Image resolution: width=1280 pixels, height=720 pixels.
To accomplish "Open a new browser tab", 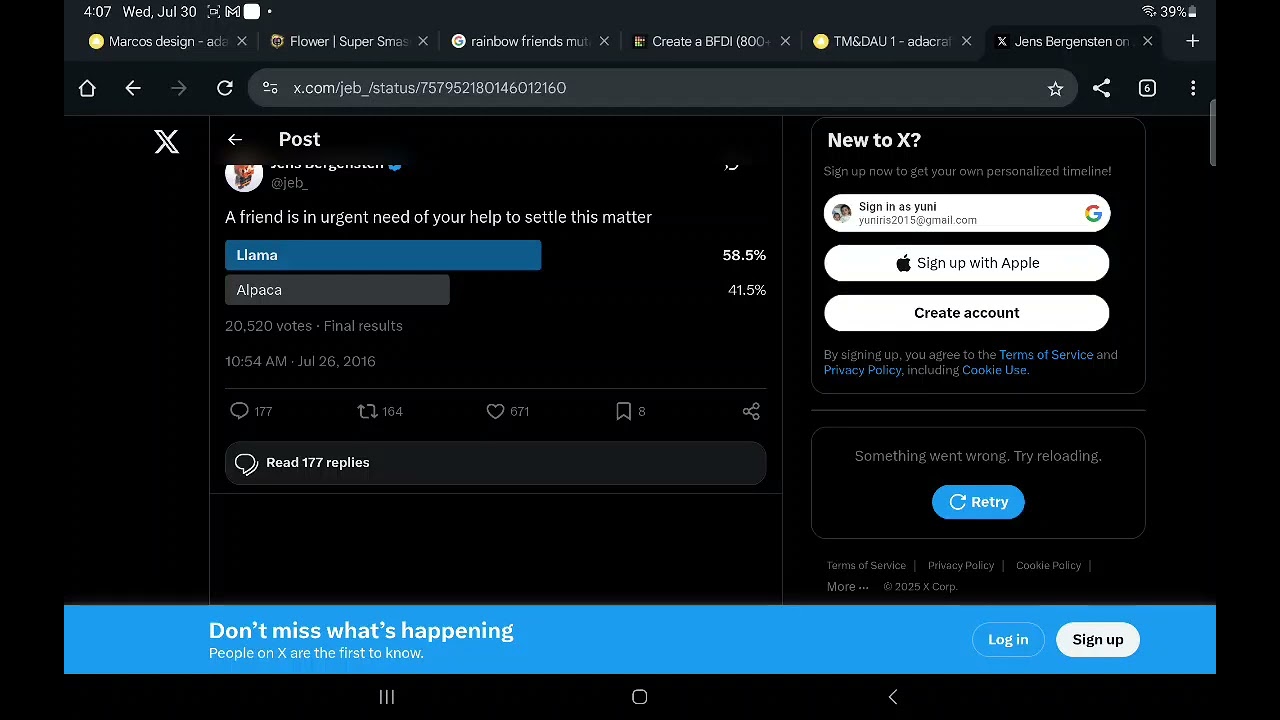I will coord(1192,41).
